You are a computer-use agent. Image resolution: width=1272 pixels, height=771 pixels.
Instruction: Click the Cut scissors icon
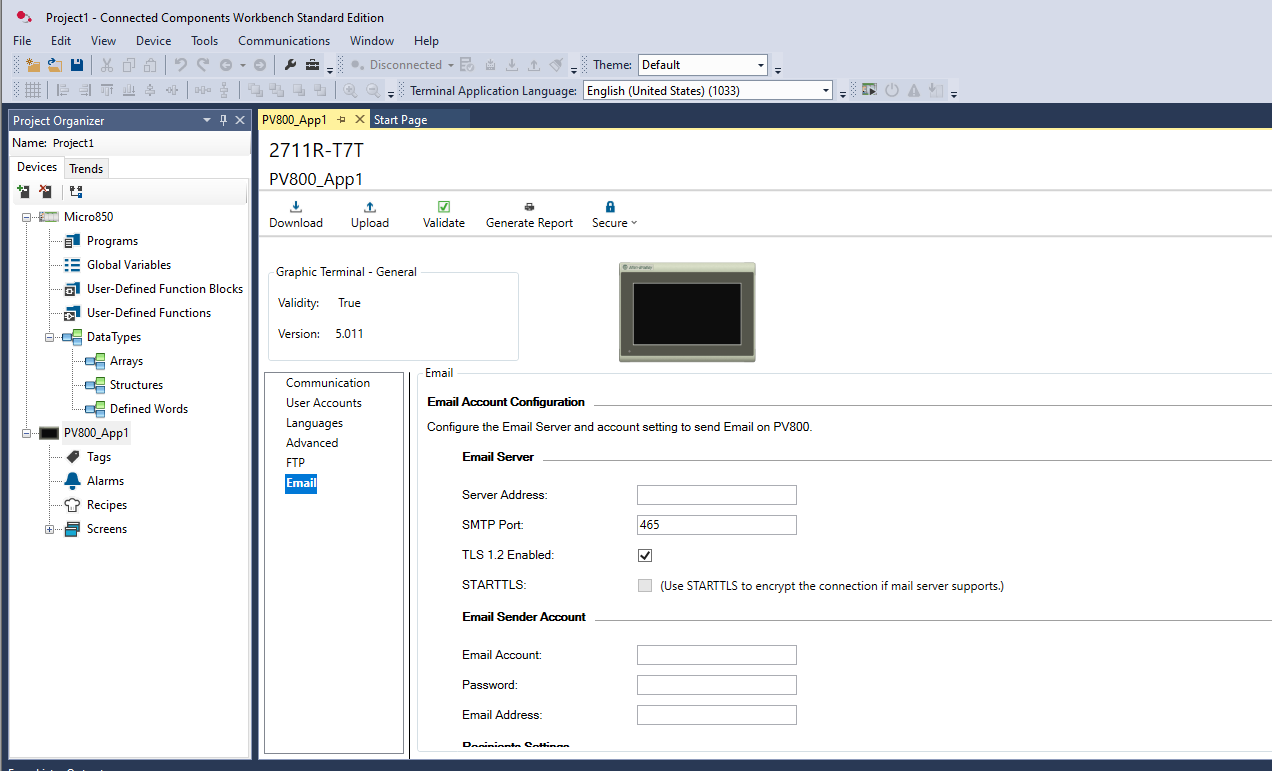pos(107,65)
